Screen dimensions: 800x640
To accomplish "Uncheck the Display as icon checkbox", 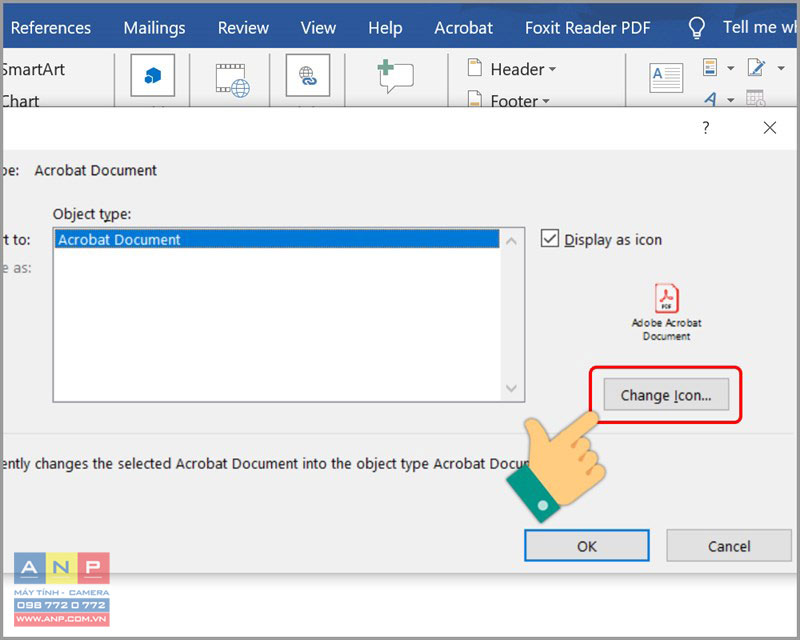I will pyautogui.click(x=549, y=238).
